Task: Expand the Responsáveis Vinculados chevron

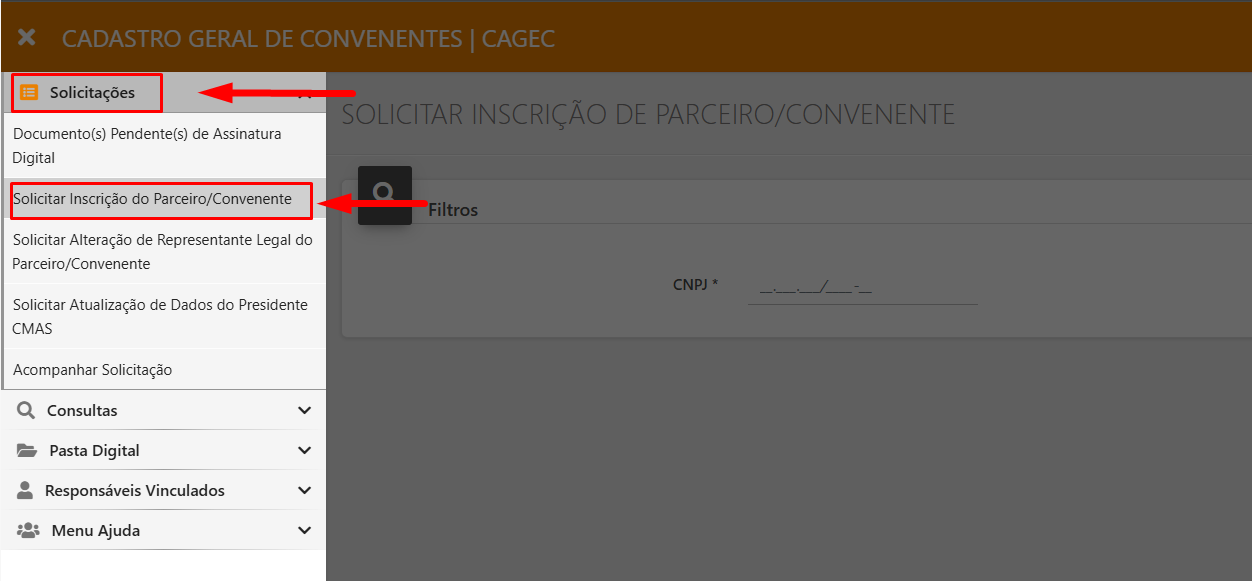Action: pyautogui.click(x=305, y=490)
